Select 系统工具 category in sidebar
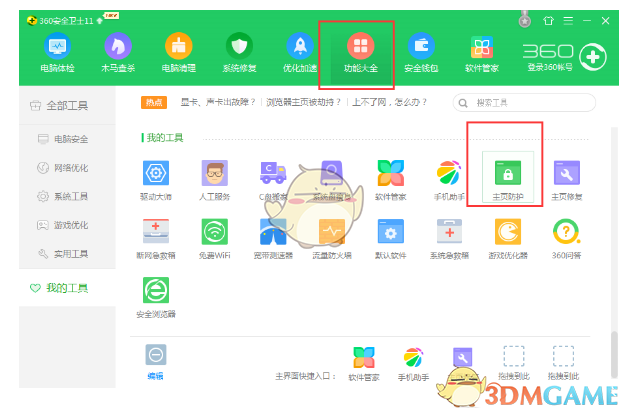Screen dimensions: 629x414 coord(67,196)
